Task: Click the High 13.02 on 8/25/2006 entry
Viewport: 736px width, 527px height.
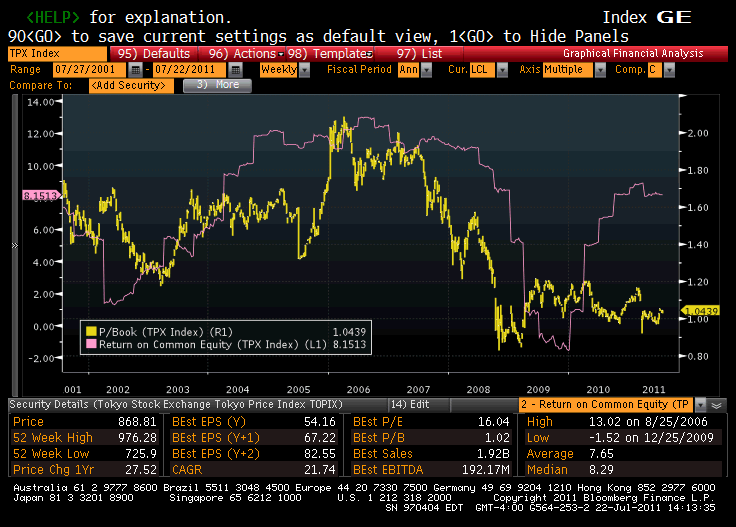Action: click(648, 422)
